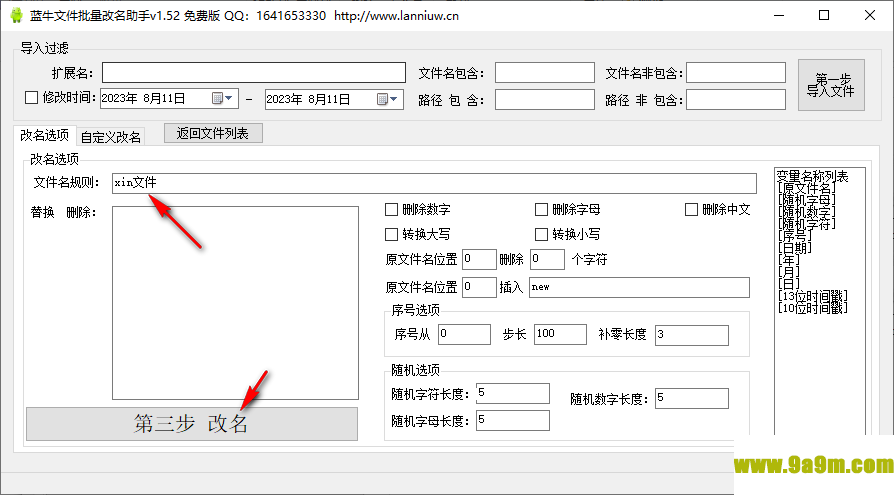Focus the 扩展名 input field
The height and width of the screenshot is (495, 894).
[254, 72]
